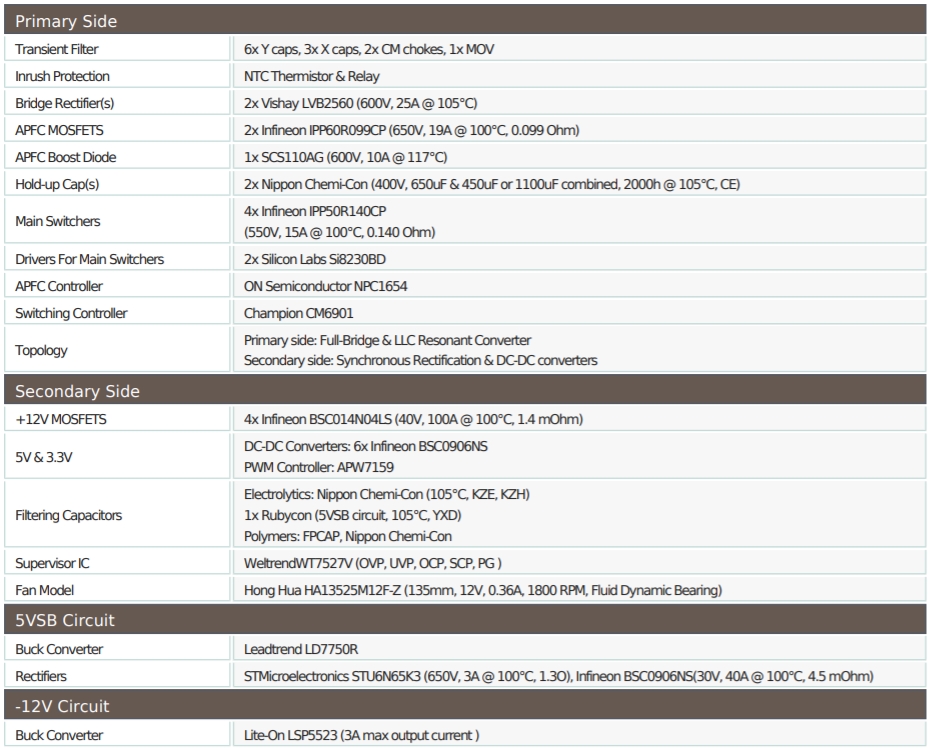Screen dimensions: 928x748
Task: Click 'Polymers: FPCAP, Nippon Chemi-Con' line
Action: pyautogui.click(x=348, y=537)
